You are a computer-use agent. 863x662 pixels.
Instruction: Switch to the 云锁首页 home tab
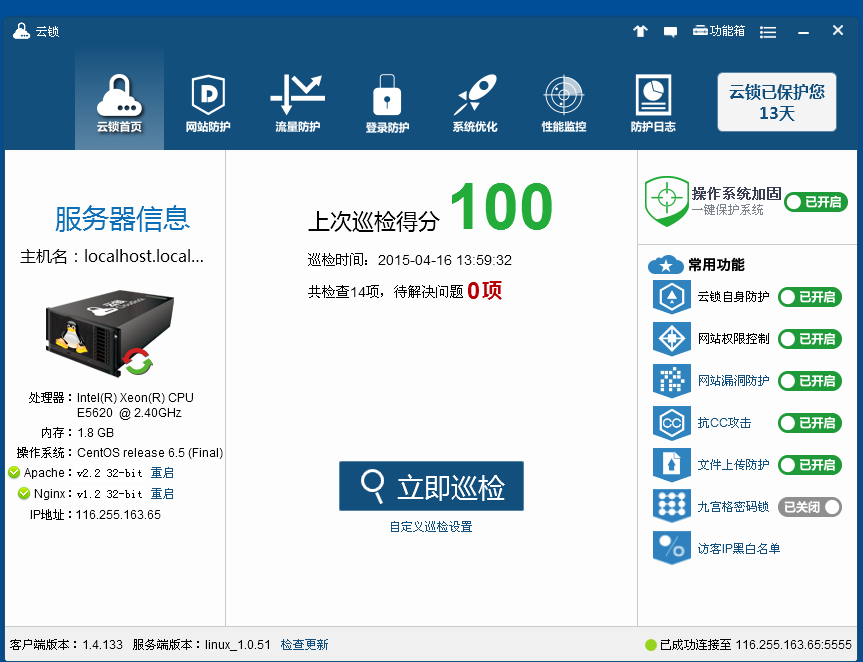tap(119, 97)
